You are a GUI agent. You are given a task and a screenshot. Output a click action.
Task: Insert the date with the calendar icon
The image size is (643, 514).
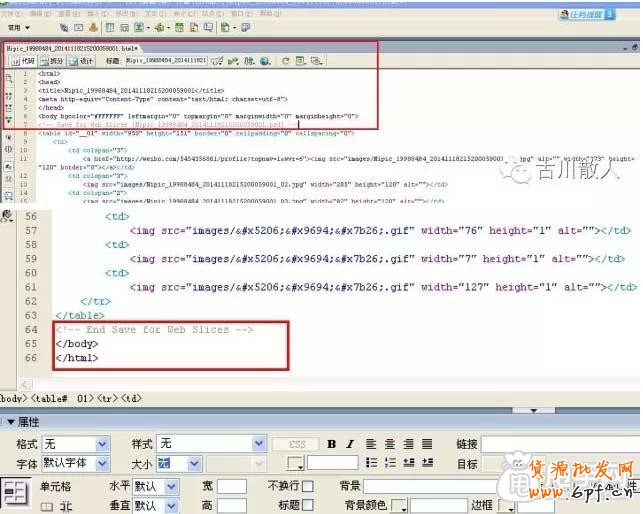coord(179,27)
